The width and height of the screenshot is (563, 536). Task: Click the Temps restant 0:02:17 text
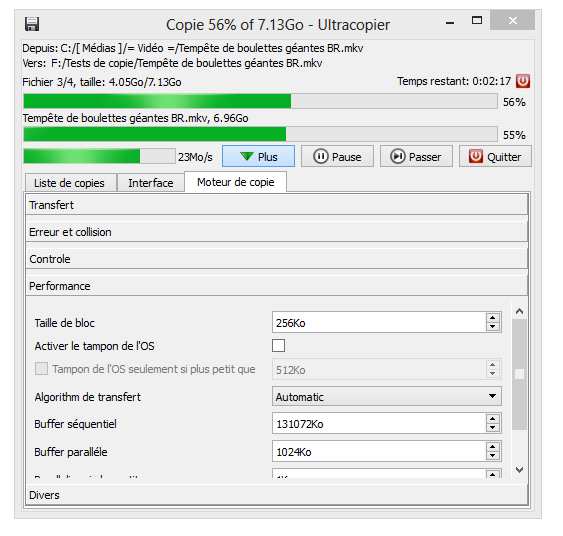(x=454, y=81)
